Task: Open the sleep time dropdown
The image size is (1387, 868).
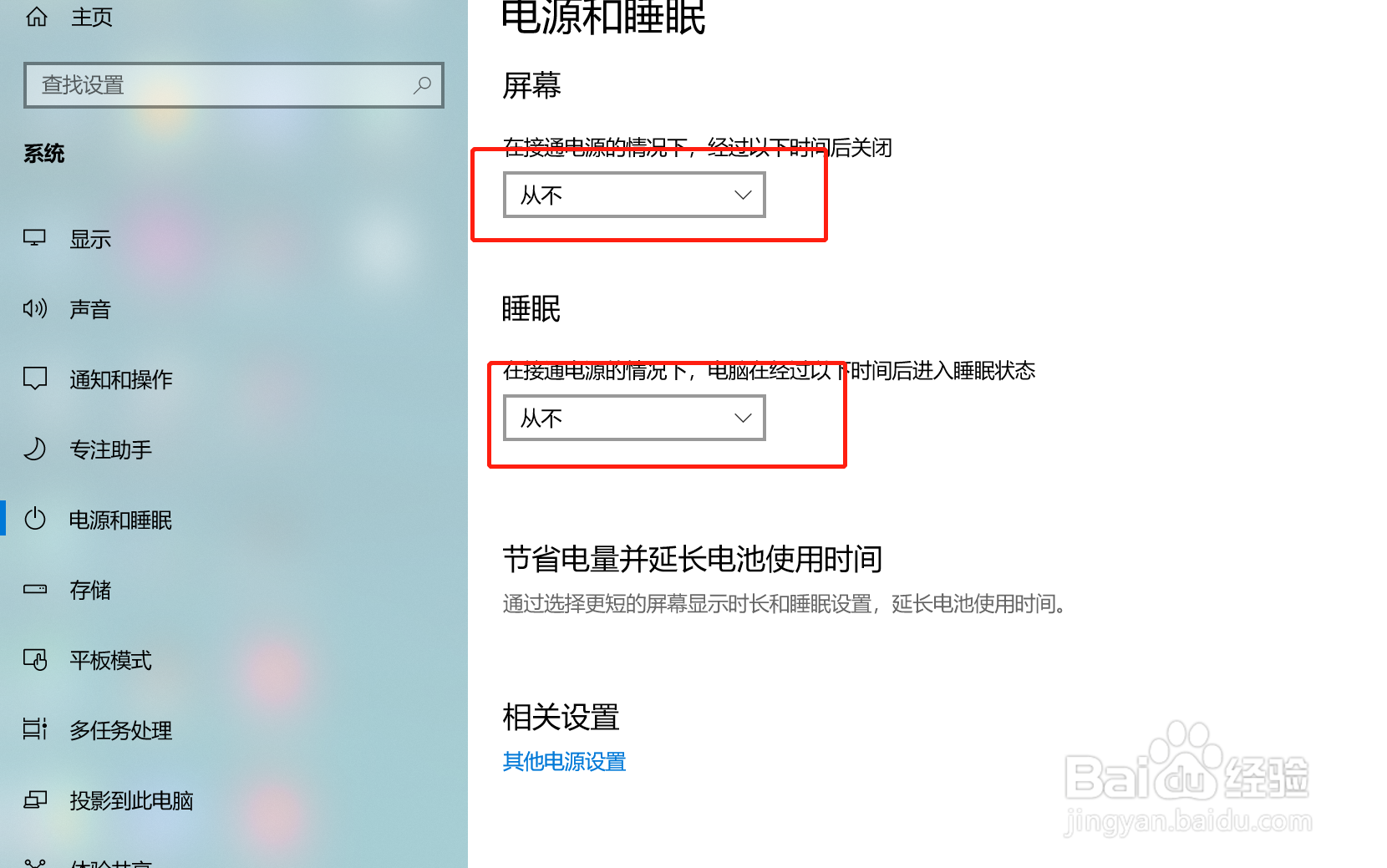Action: coord(634,418)
